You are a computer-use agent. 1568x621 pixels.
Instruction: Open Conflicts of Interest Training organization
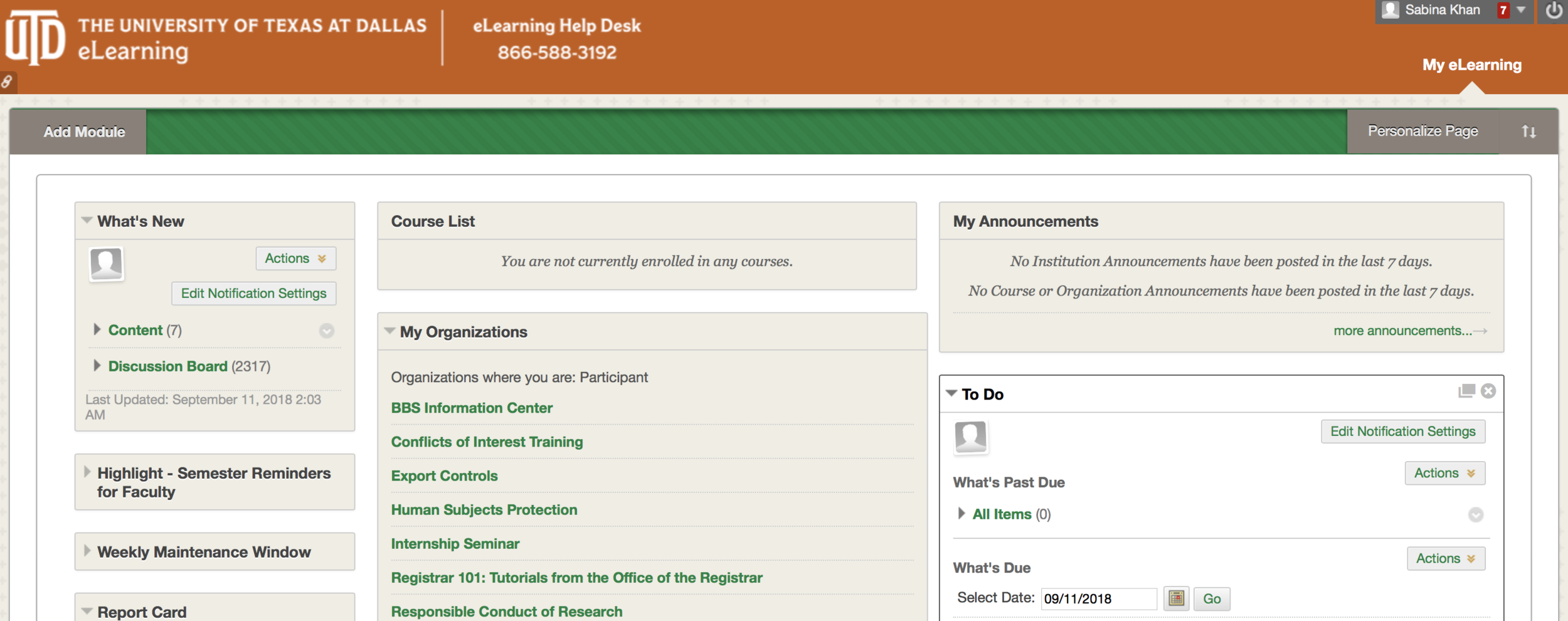click(x=487, y=442)
